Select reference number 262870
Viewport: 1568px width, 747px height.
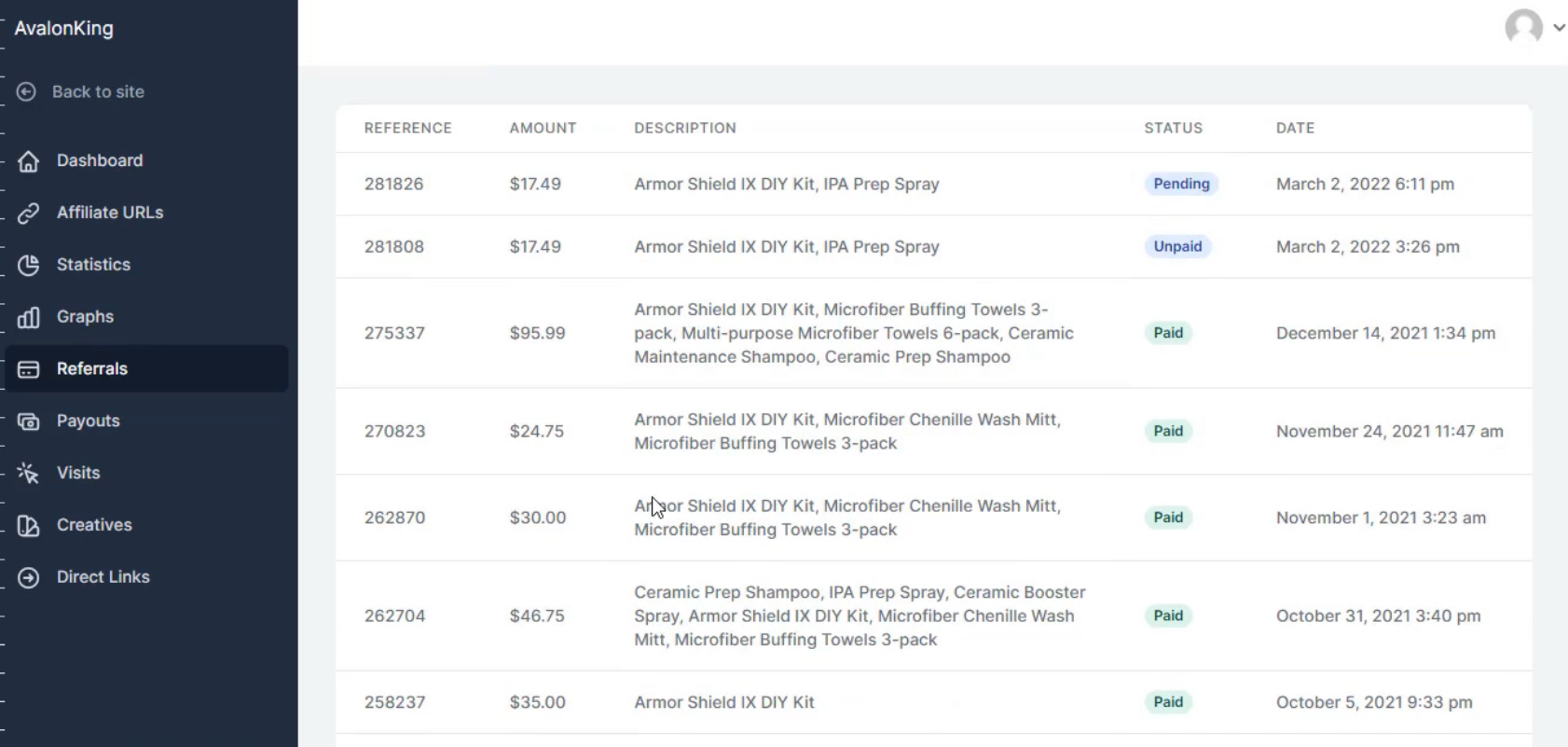coord(394,518)
